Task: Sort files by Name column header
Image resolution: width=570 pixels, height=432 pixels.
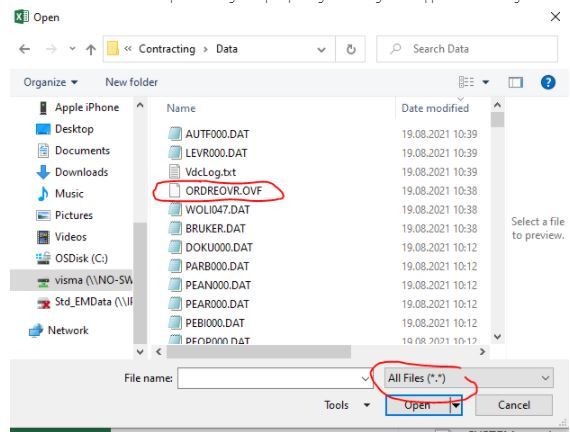Action: [x=181, y=108]
